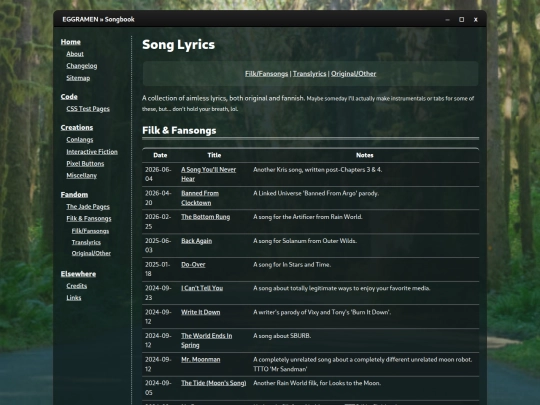Click the Filk & Fansongs section heading
The image size is (540, 405).
point(179,131)
